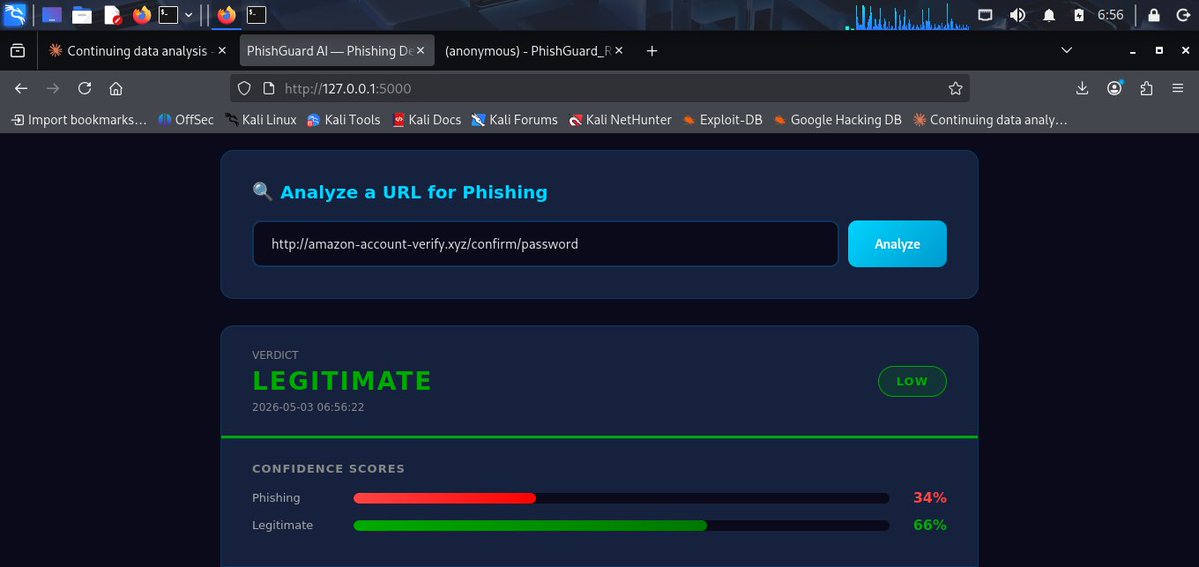Open the Exploit-DB bookmark
This screenshot has width=1199, height=567.
(722, 119)
